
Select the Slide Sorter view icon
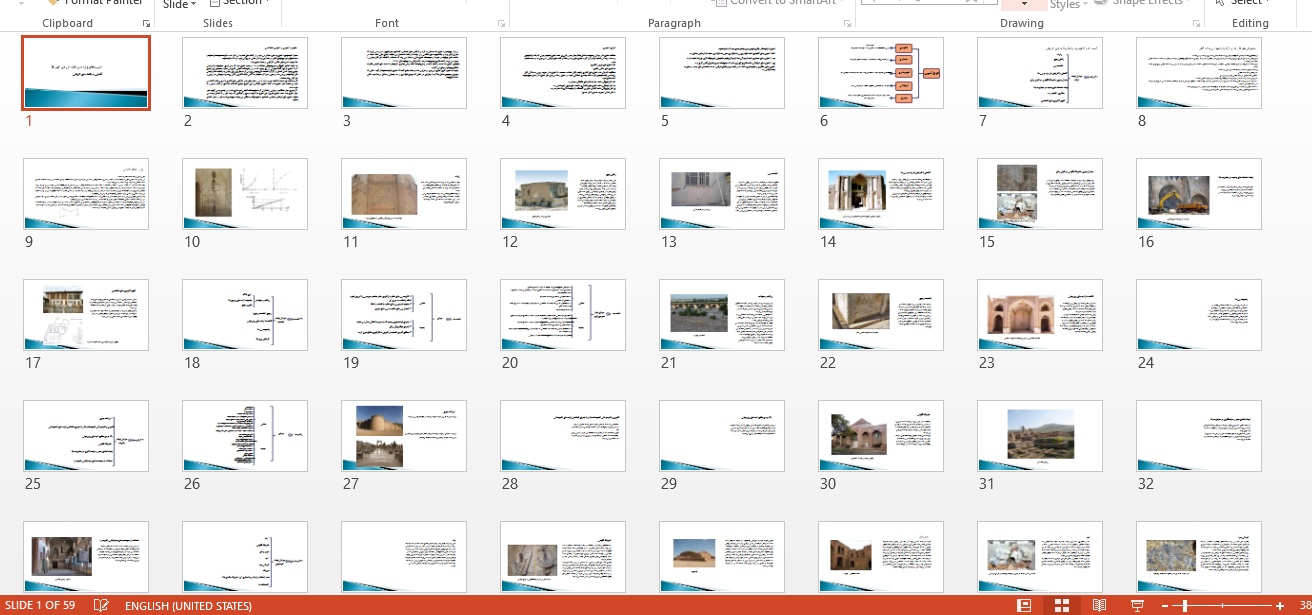[1062, 605]
